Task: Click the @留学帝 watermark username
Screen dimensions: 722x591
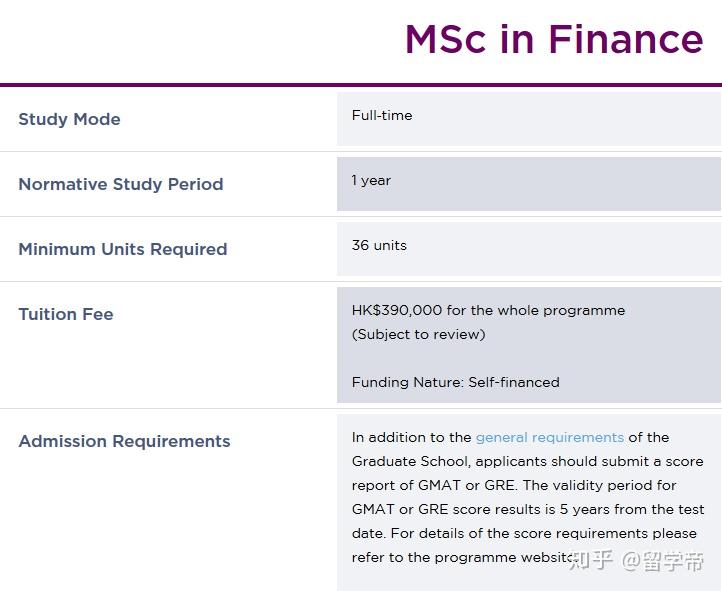Action: (663, 560)
